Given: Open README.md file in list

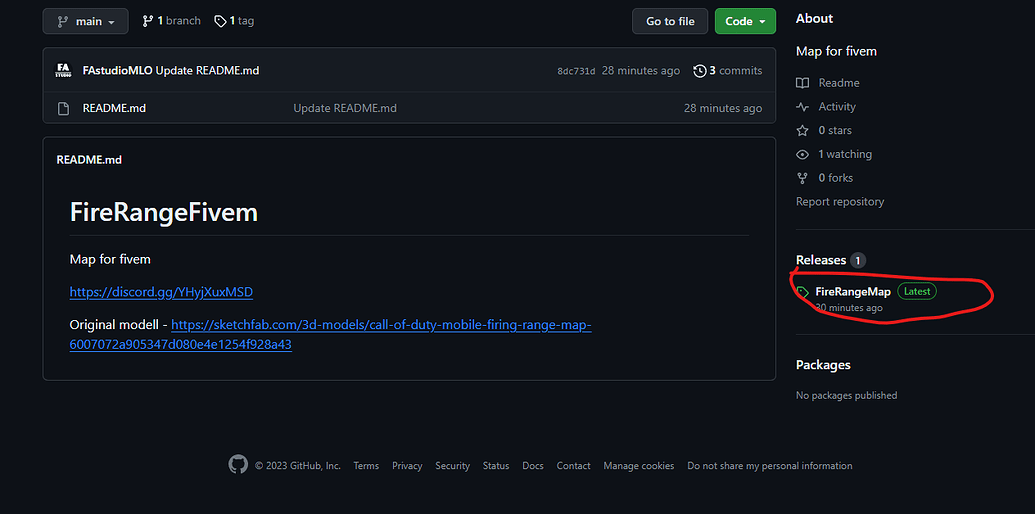Looking at the screenshot, I should pos(114,108).
